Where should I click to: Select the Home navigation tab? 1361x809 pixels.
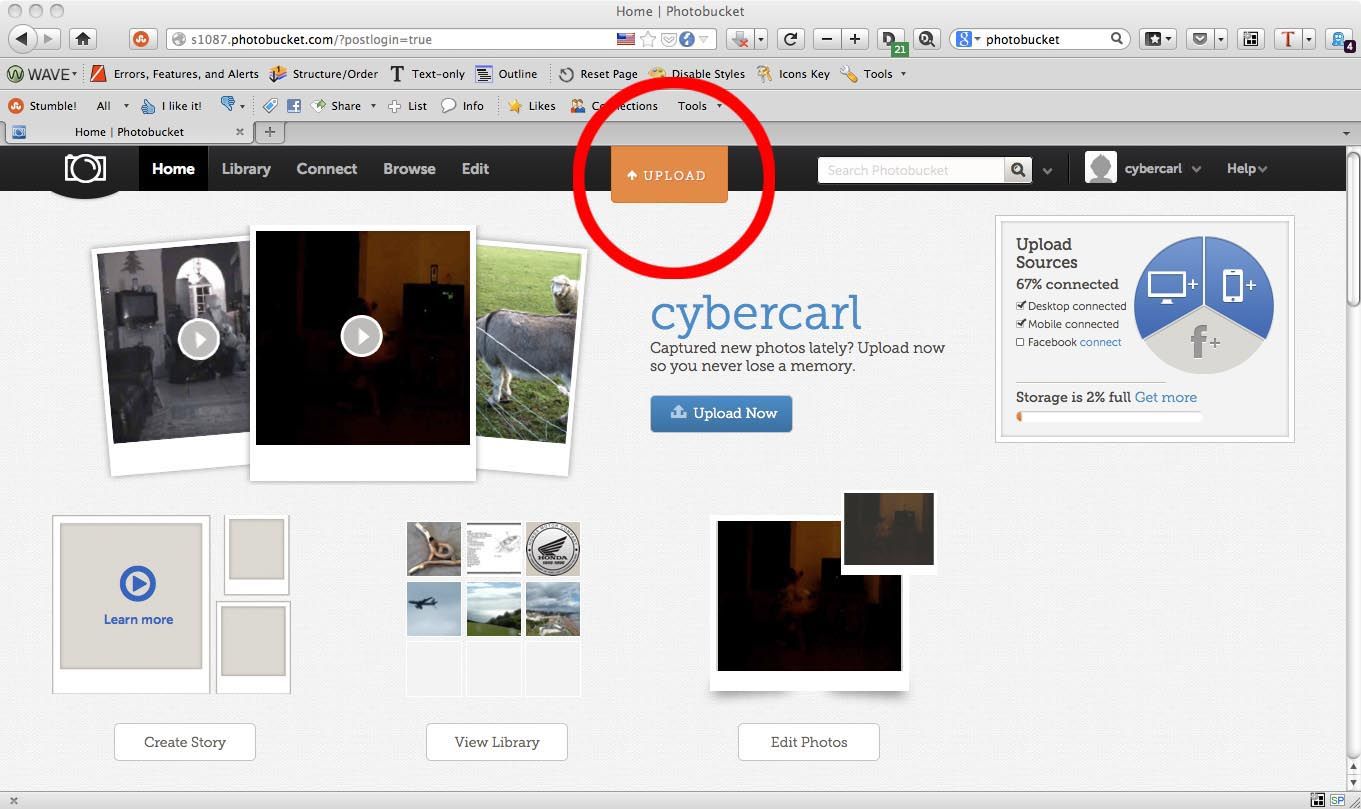[x=173, y=168]
